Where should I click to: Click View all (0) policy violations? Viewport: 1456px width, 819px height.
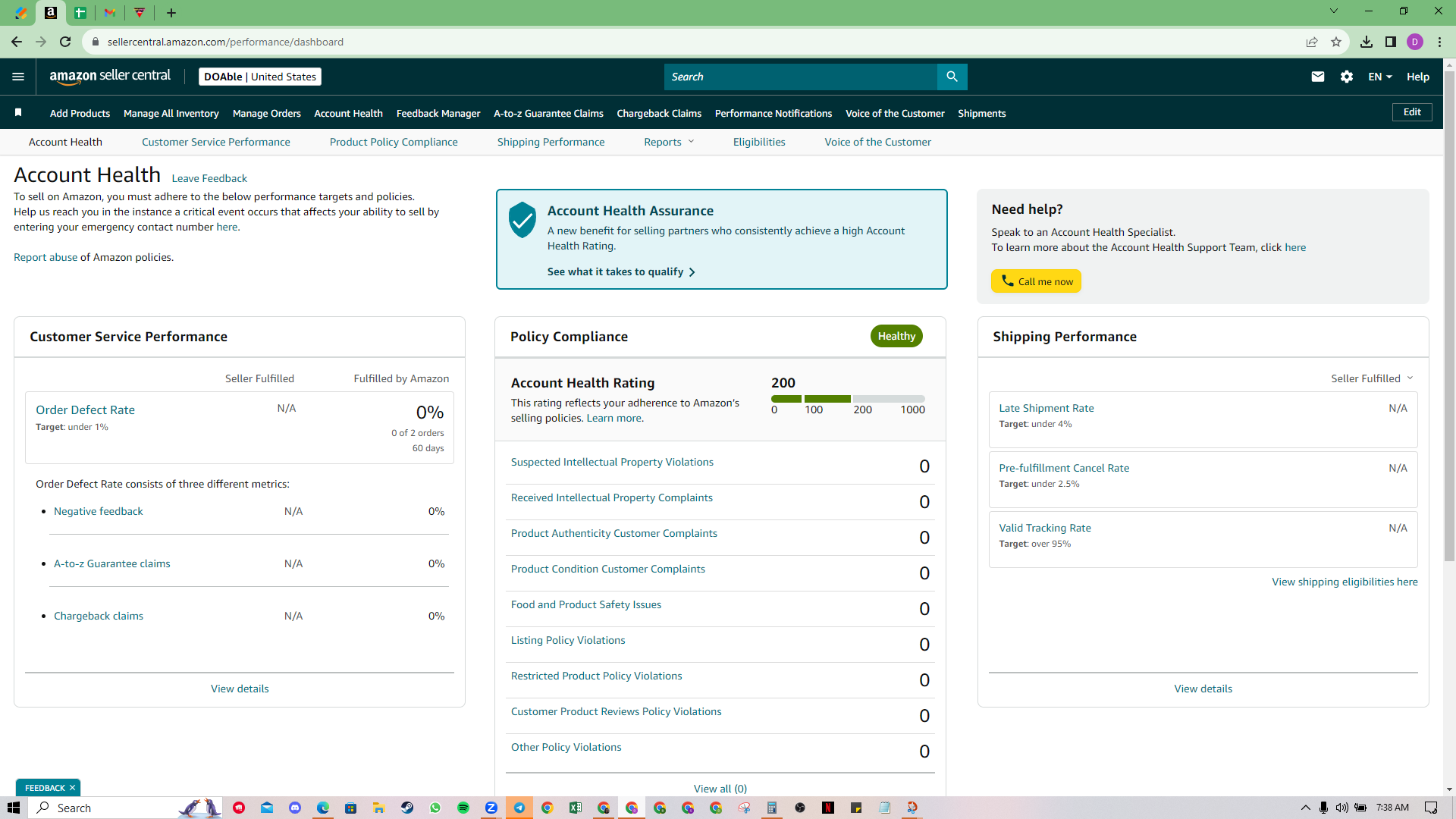point(720,789)
